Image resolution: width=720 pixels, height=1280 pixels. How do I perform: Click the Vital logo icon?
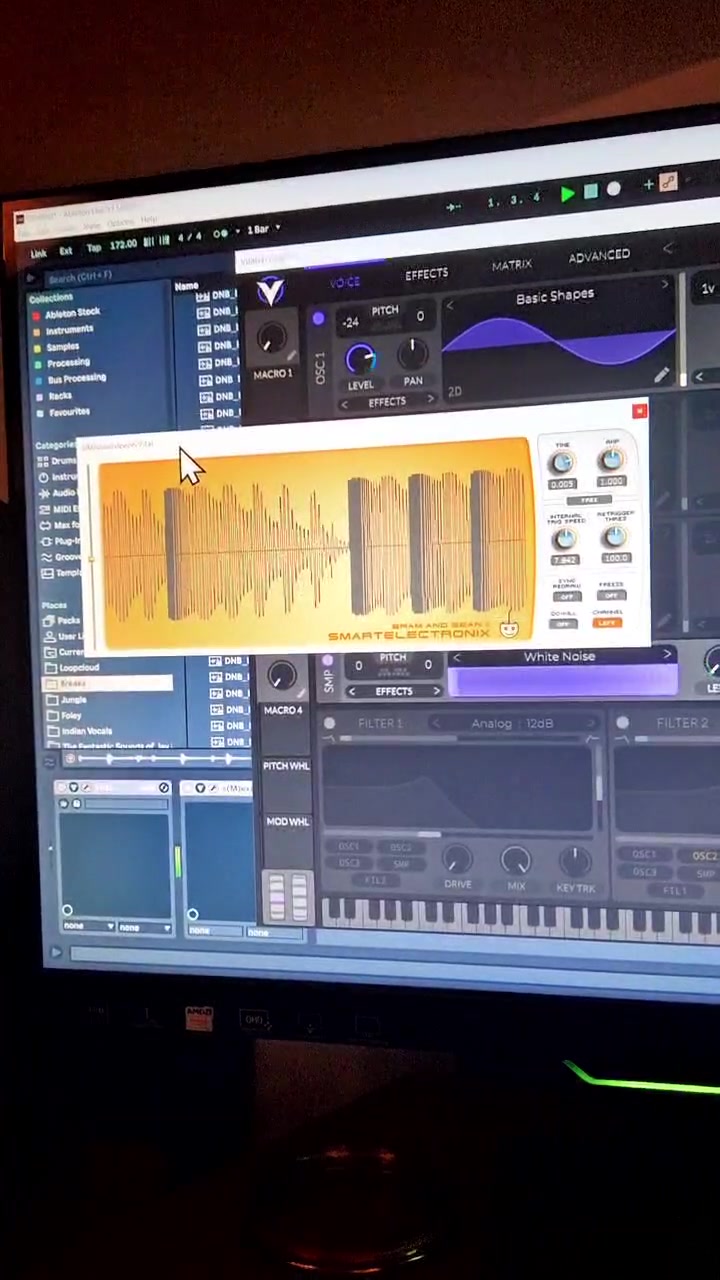pos(270,291)
